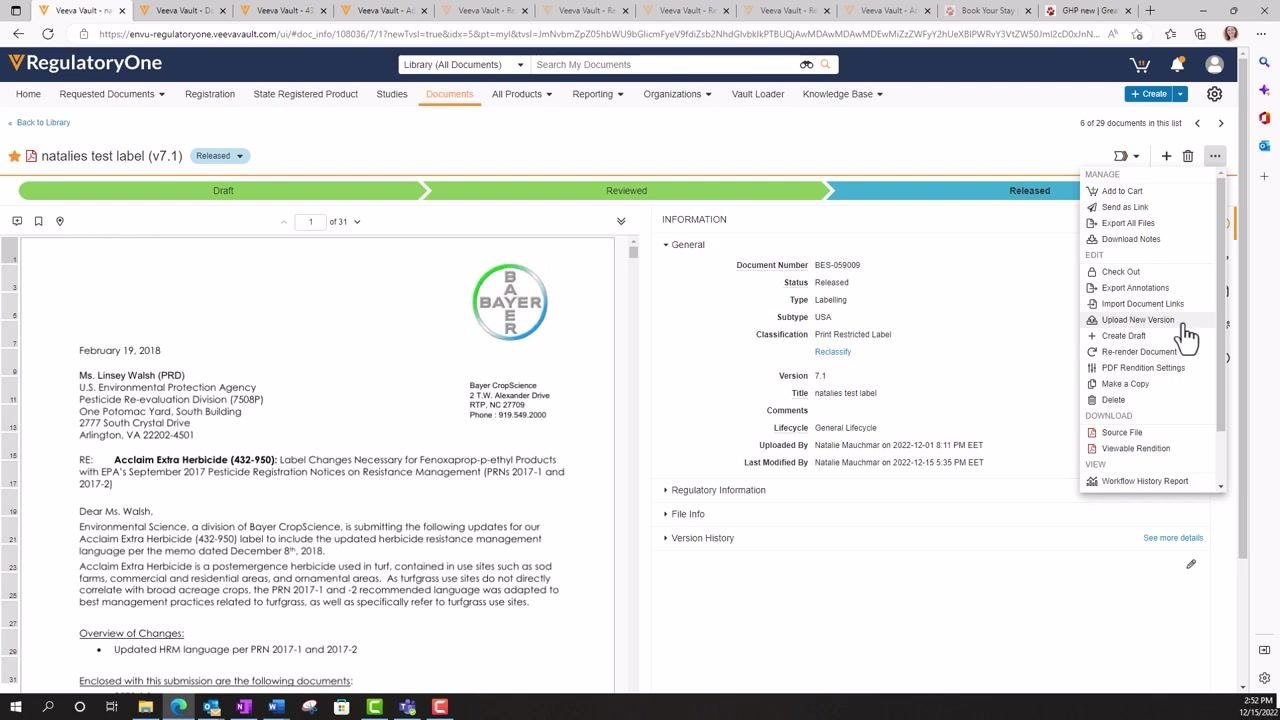This screenshot has height=720, width=1280.
Task: Click the Draft lifecycle stage bar
Action: [222, 191]
